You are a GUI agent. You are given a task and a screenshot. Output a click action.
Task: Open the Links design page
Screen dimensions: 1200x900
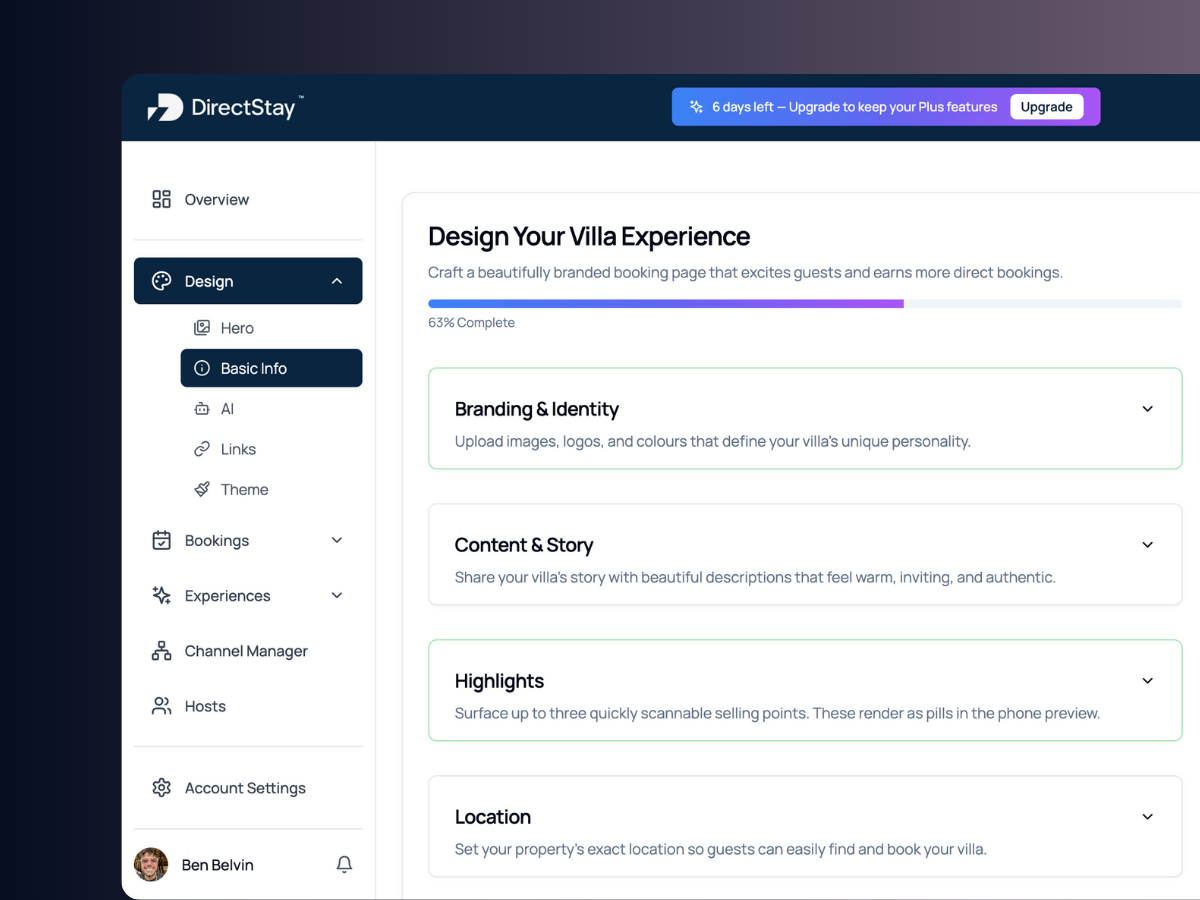238,449
